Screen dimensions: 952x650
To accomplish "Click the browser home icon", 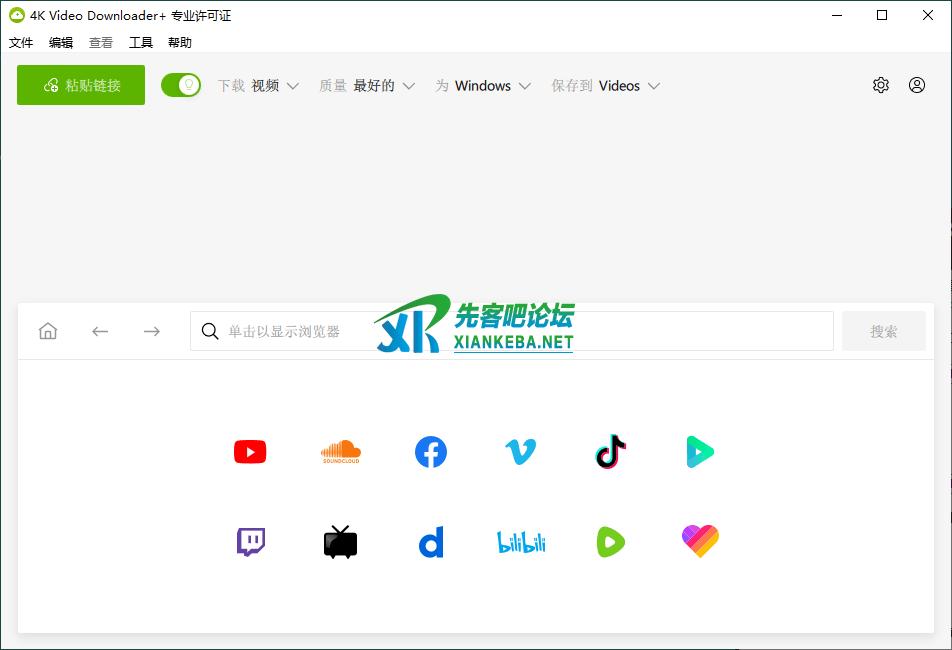I will (x=47, y=331).
